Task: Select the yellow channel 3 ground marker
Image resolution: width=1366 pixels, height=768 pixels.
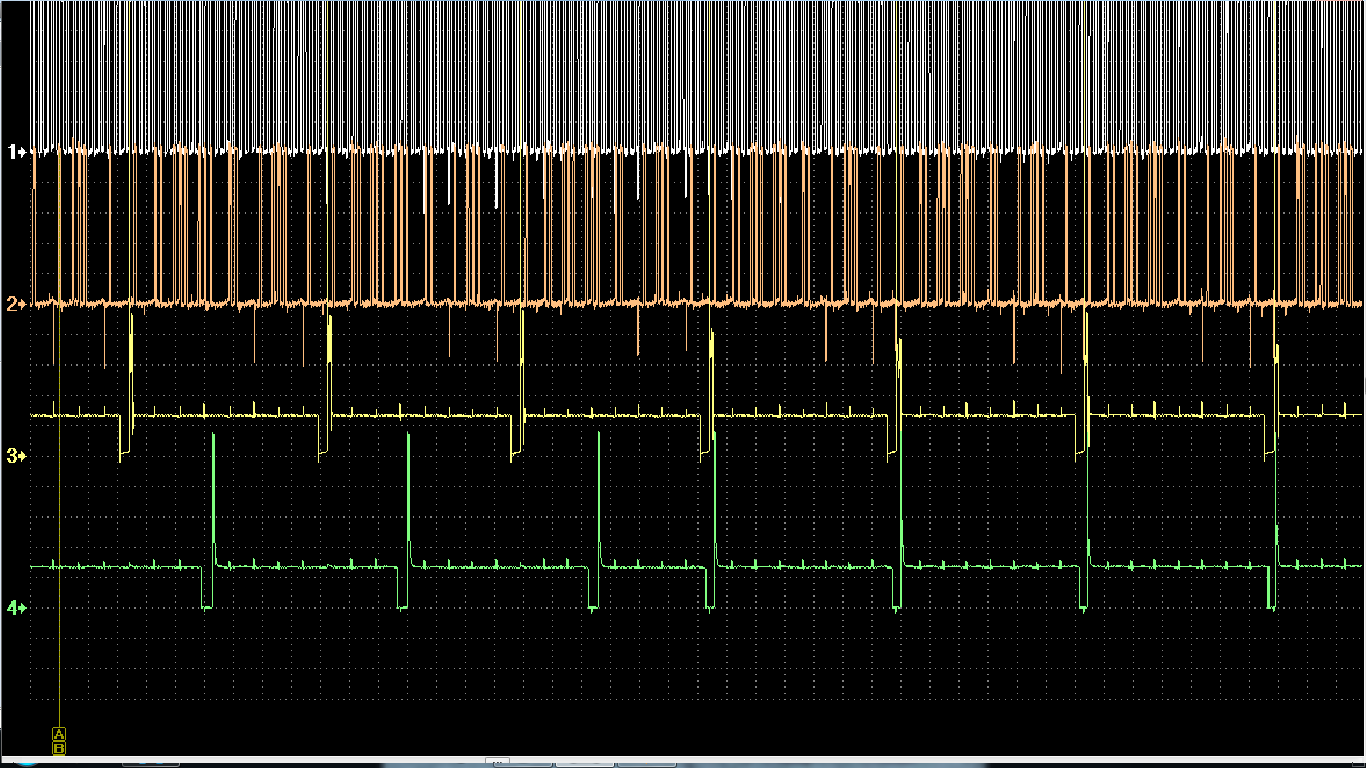Action: pos(15,456)
